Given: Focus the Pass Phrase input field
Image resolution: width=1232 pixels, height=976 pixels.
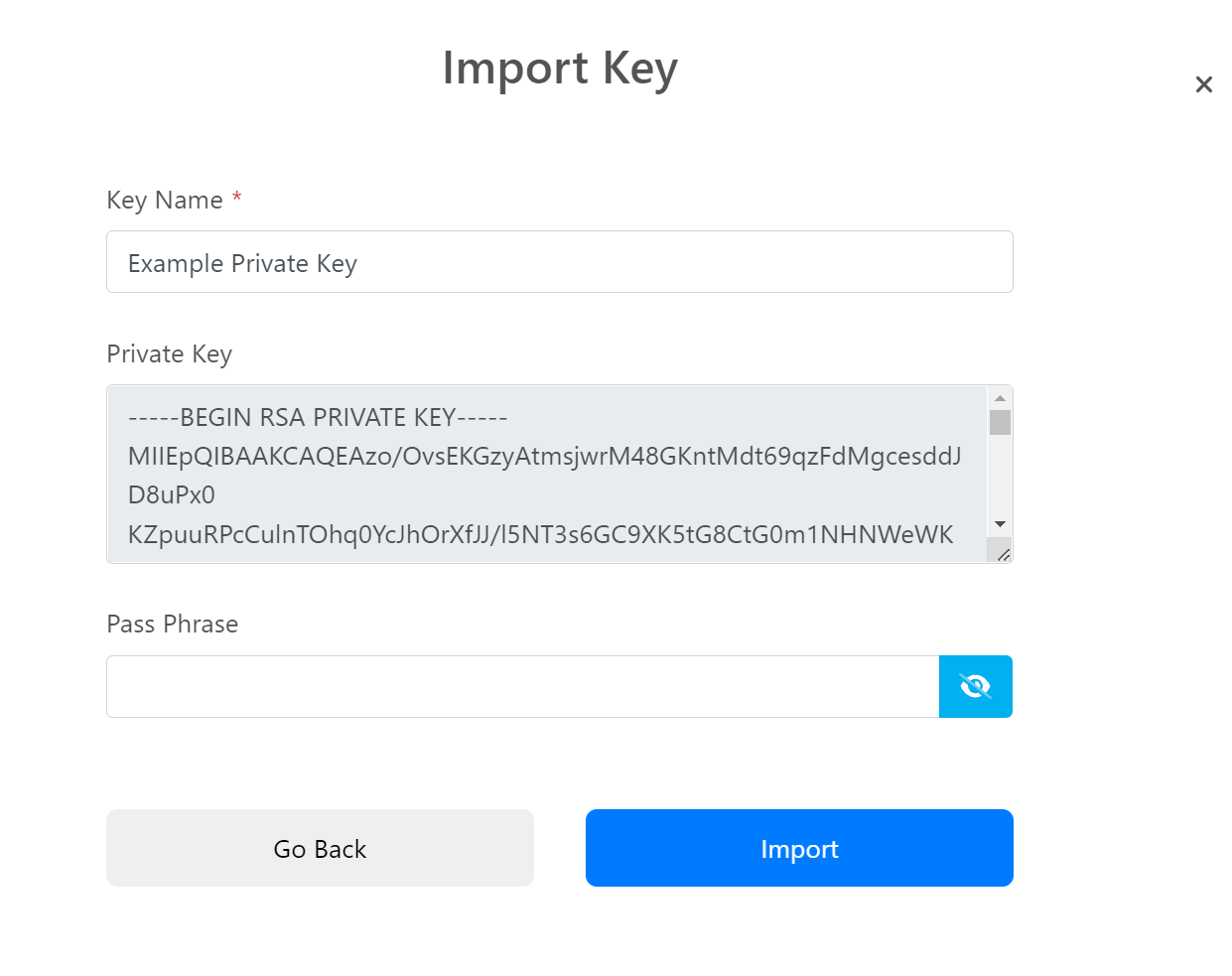Looking at the screenshot, I should pos(522,686).
